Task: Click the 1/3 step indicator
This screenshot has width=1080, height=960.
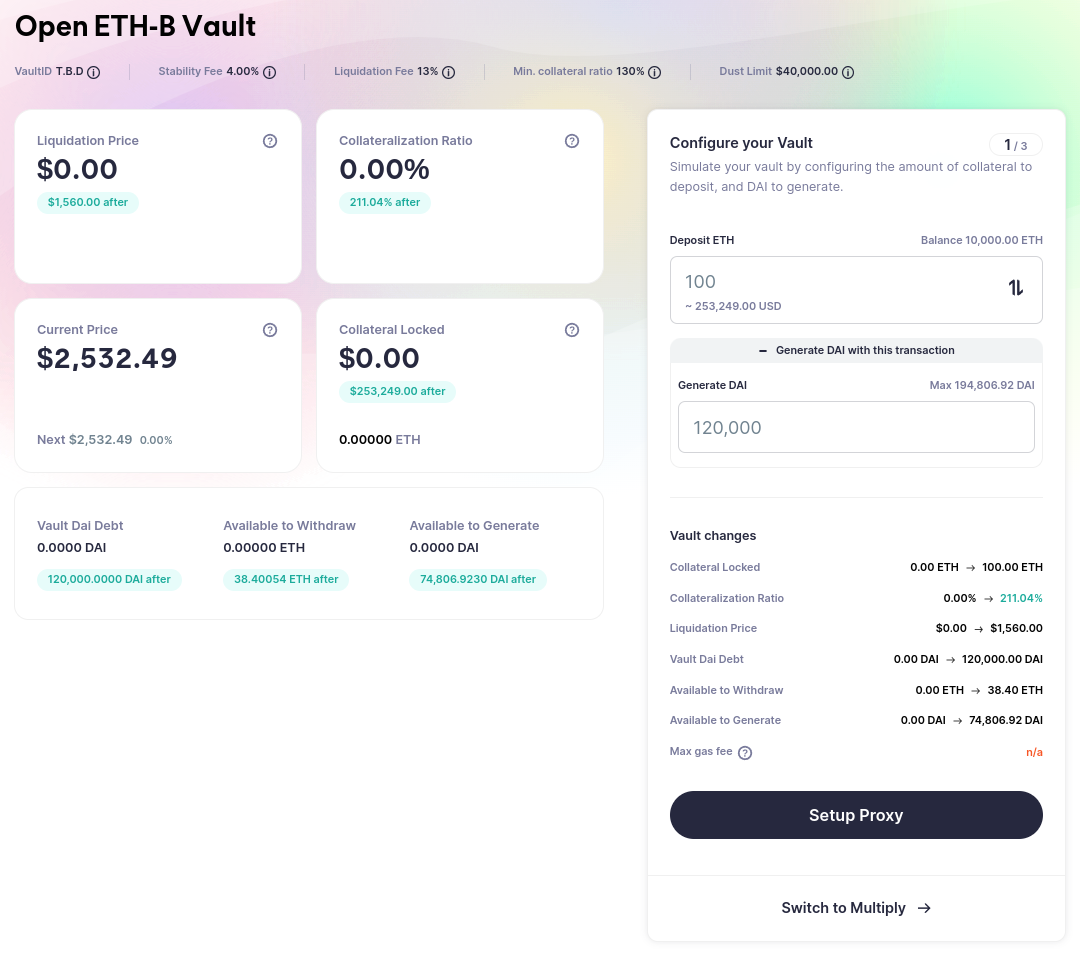Action: (x=1015, y=145)
